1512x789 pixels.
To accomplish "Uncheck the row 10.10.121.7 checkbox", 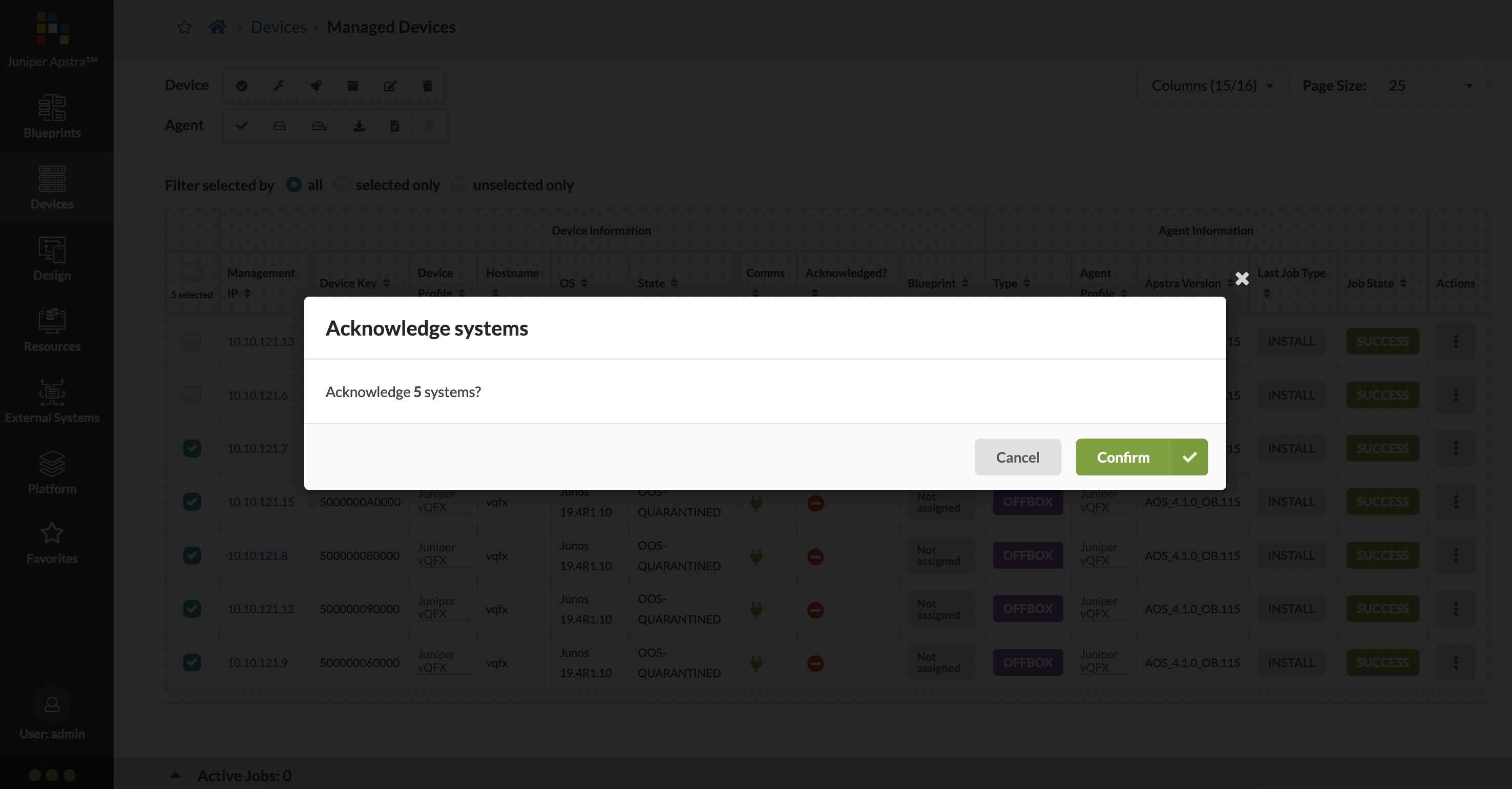I will [x=192, y=448].
